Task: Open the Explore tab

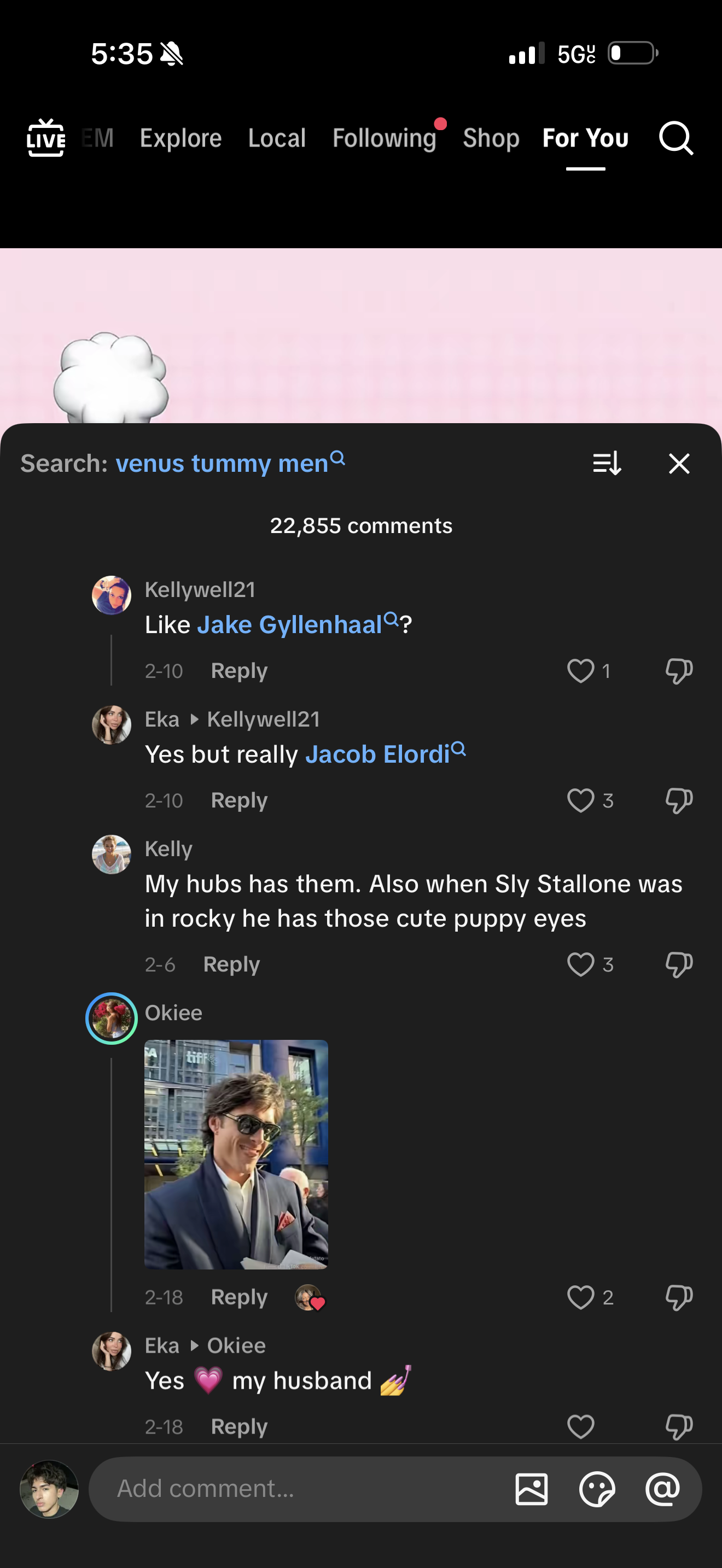Action: pos(181,138)
